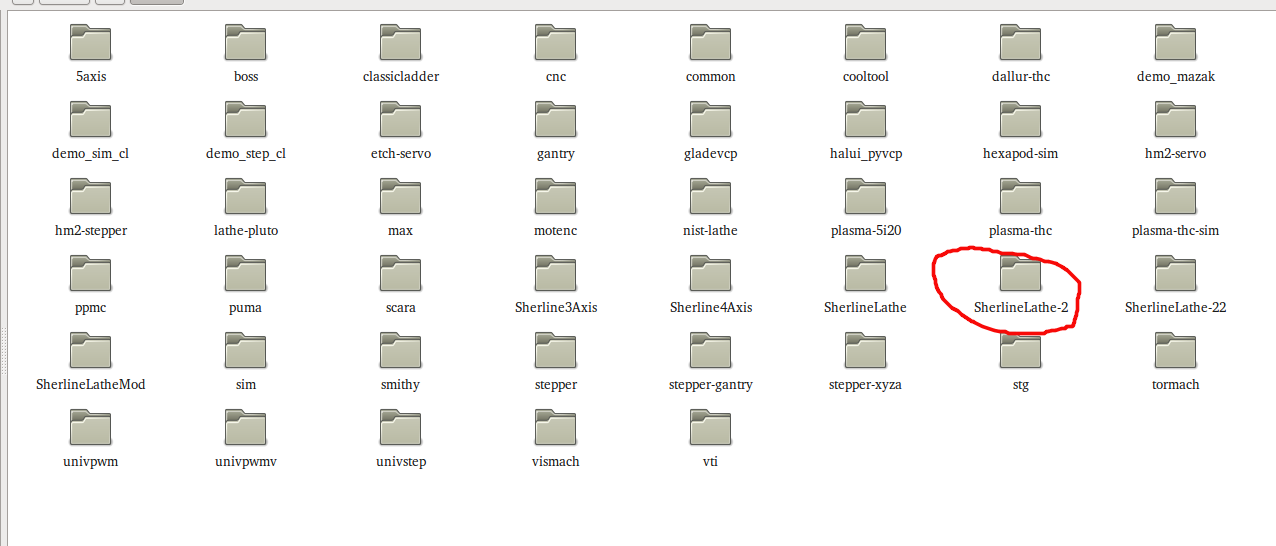Click the "univstep" folder name
The height and width of the screenshot is (546, 1276).
(400, 461)
